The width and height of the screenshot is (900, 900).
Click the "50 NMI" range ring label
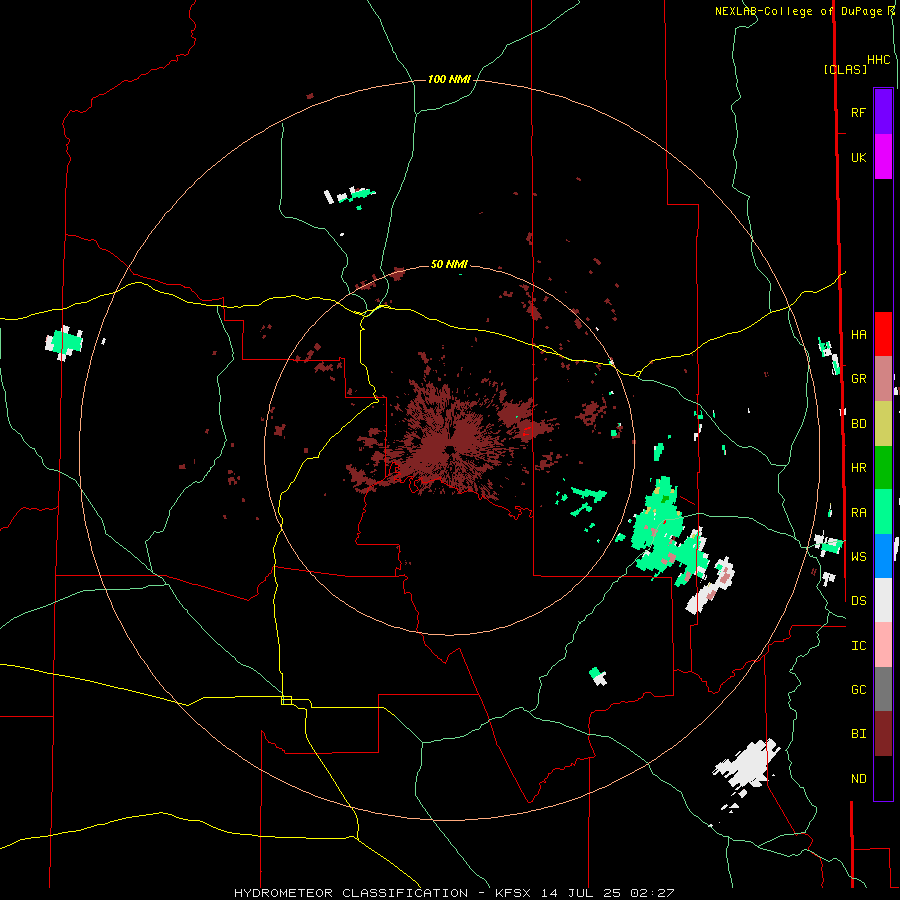(x=449, y=264)
